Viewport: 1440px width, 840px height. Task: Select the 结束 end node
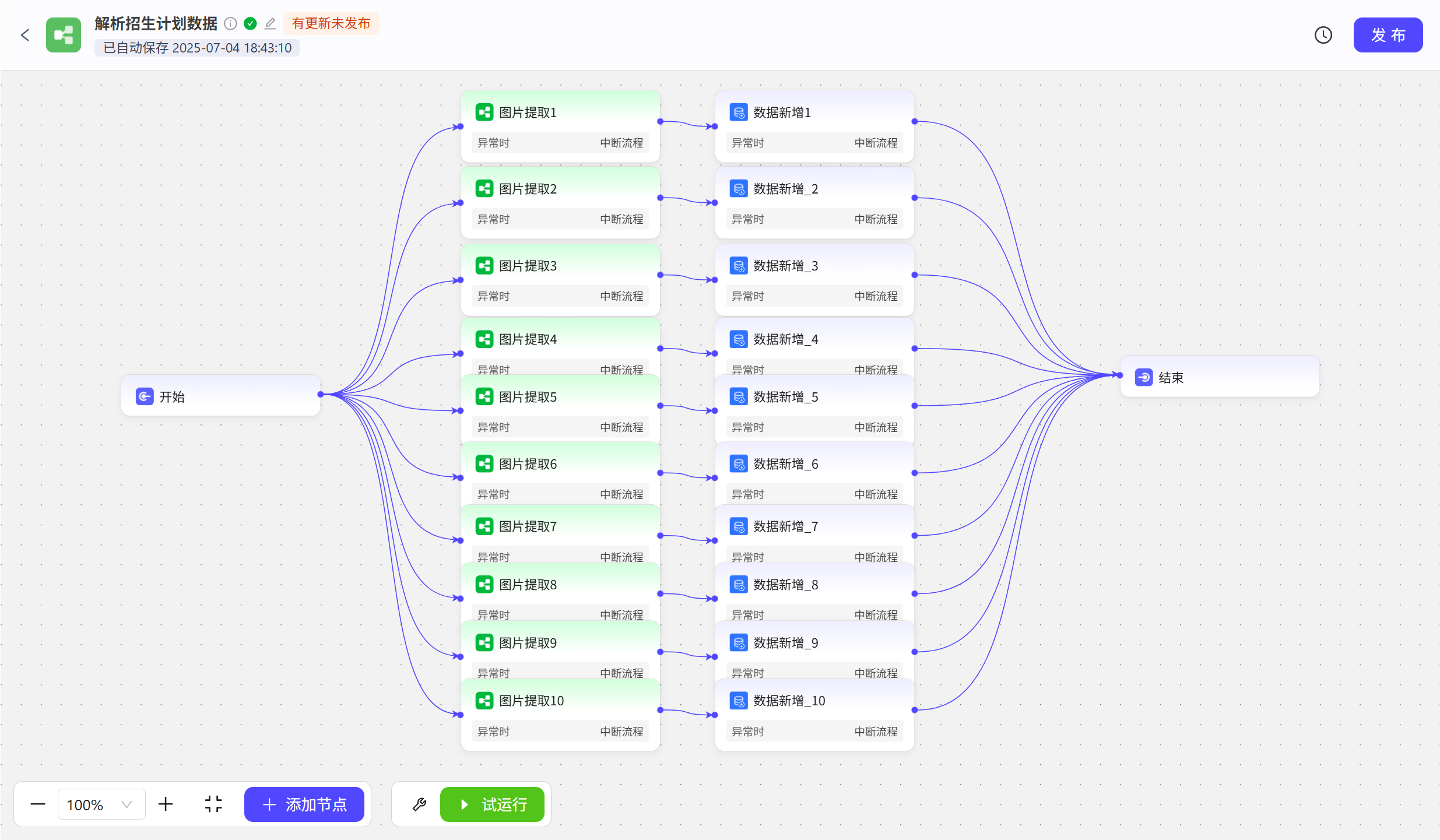click(1220, 377)
